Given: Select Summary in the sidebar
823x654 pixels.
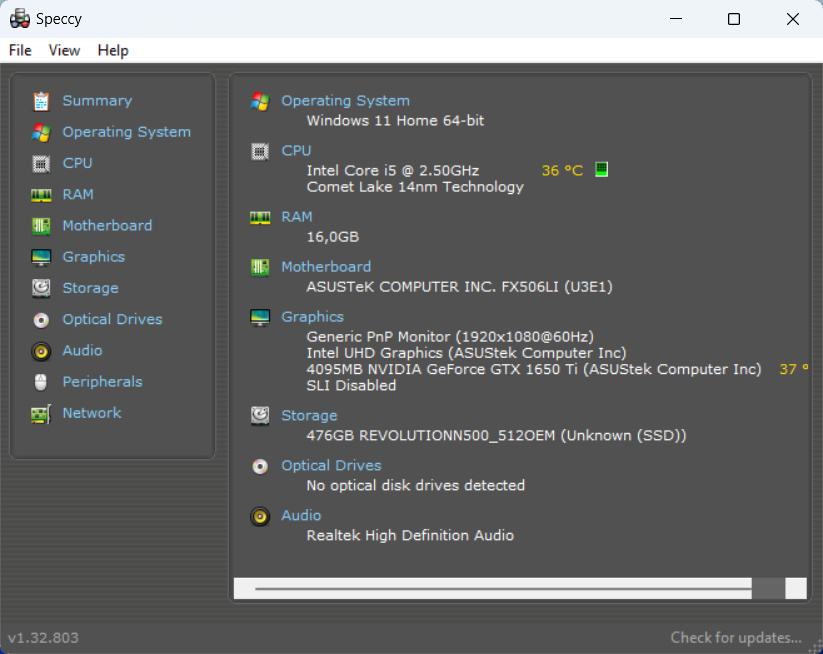Looking at the screenshot, I should point(97,101).
